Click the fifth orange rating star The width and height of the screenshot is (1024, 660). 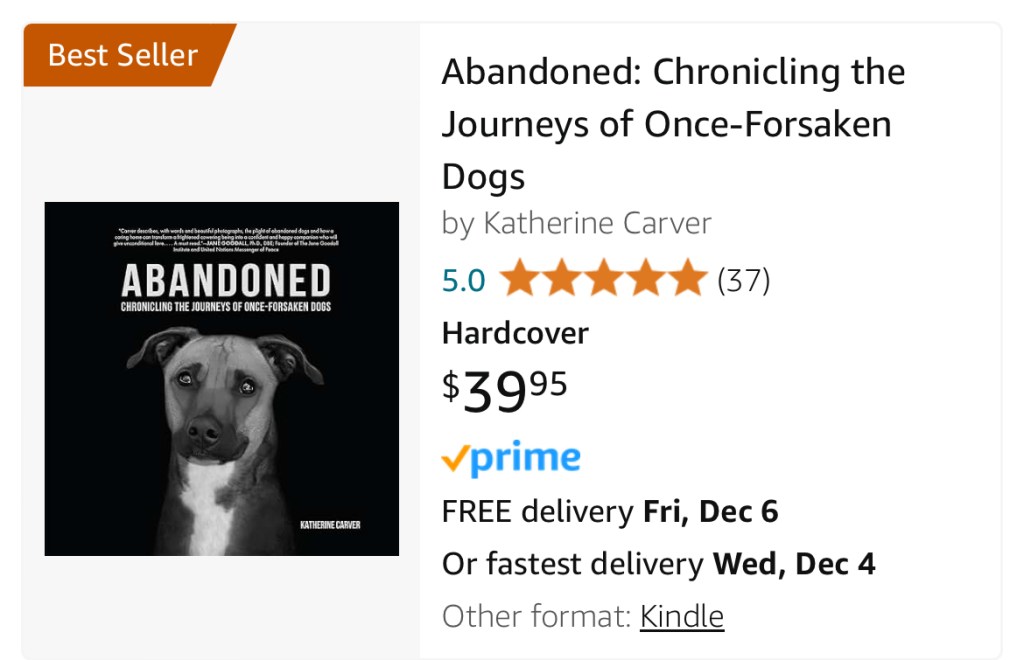coord(687,279)
